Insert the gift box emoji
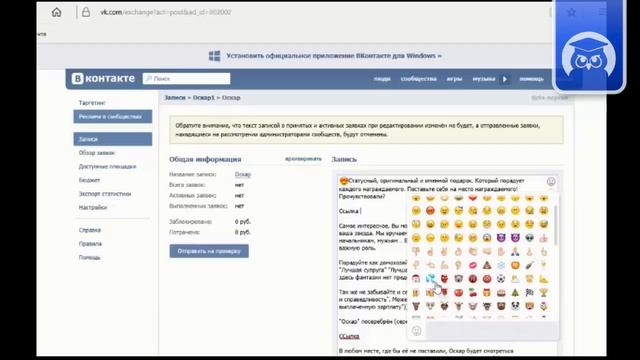Screen dimensions: 640x360 487,292
